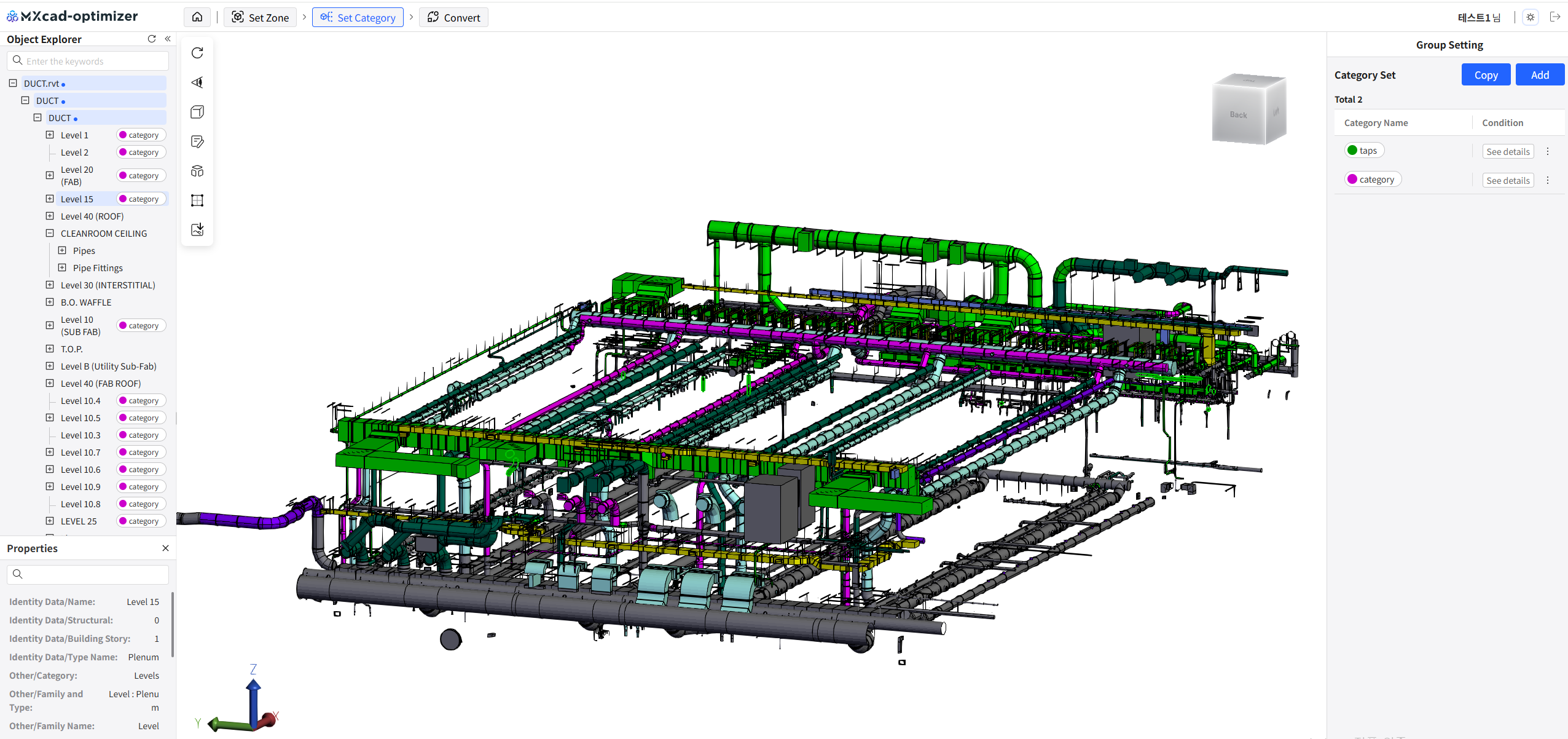Image resolution: width=1568 pixels, height=739 pixels.
Task: Switch to the Set Zone step
Action: coord(261,17)
